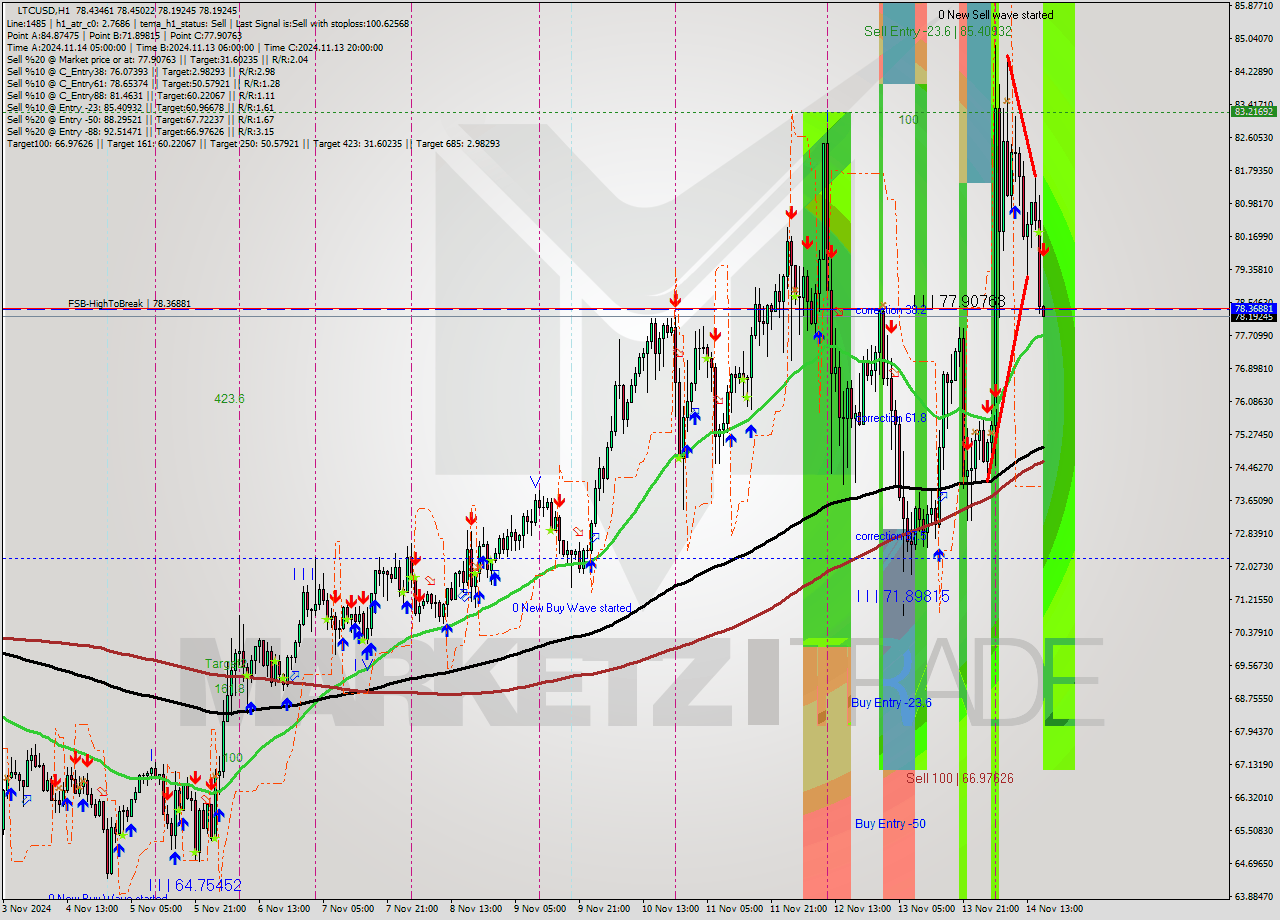Screen dimensions: 1280x920
Task: Click the 'Time A:2024.11.14 05:00:00' line
Action: [194, 47]
